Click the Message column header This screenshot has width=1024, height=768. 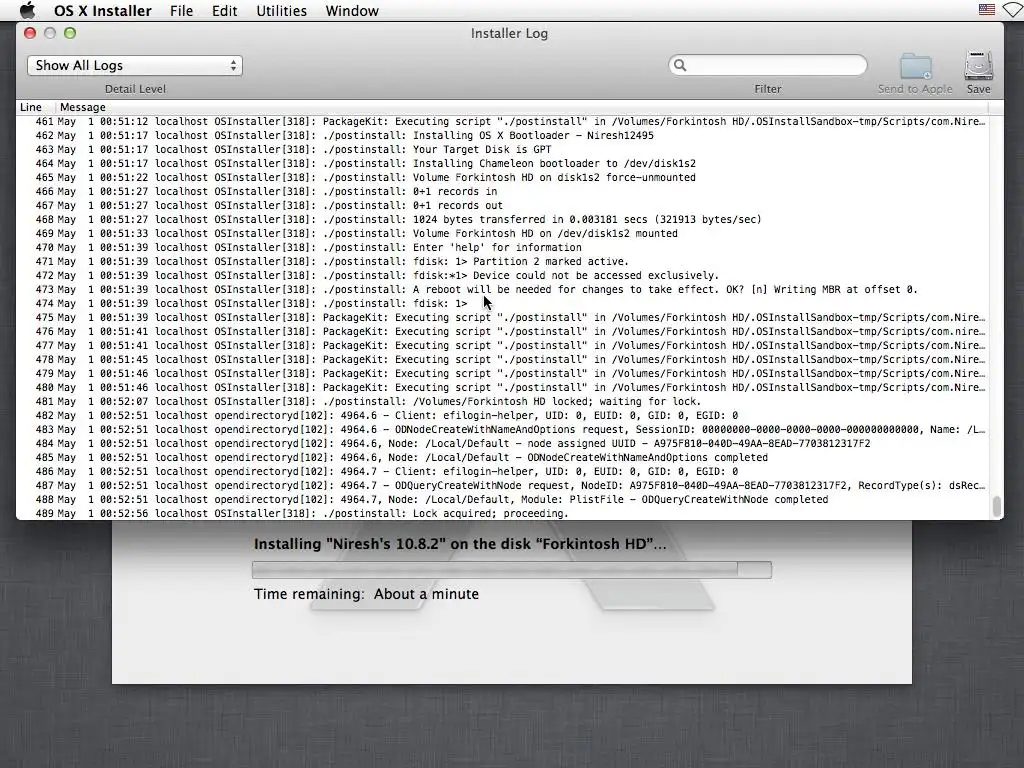coord(82,107)
